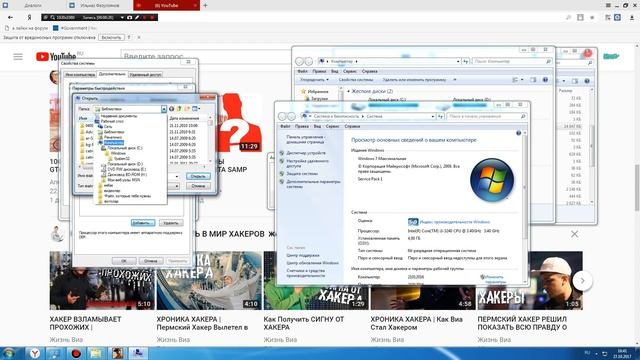
Task: Open Bandicam recording dropdown arrow
Action: pyautogui.click(x=122, y=18)
